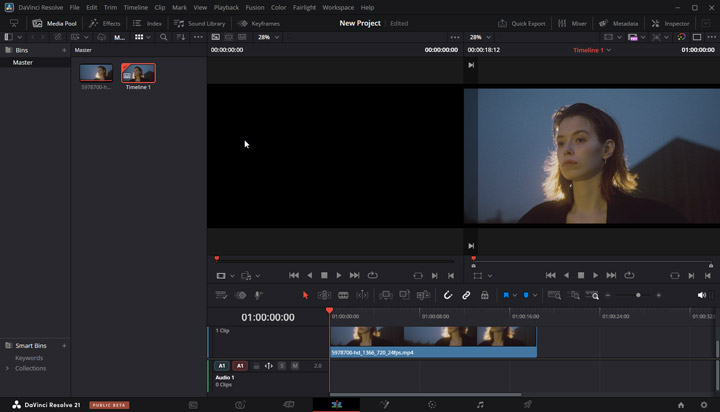This screenshot has height=412, width=720.
Task: Click the source viewer scrubber bar
Action: [335, 260]
